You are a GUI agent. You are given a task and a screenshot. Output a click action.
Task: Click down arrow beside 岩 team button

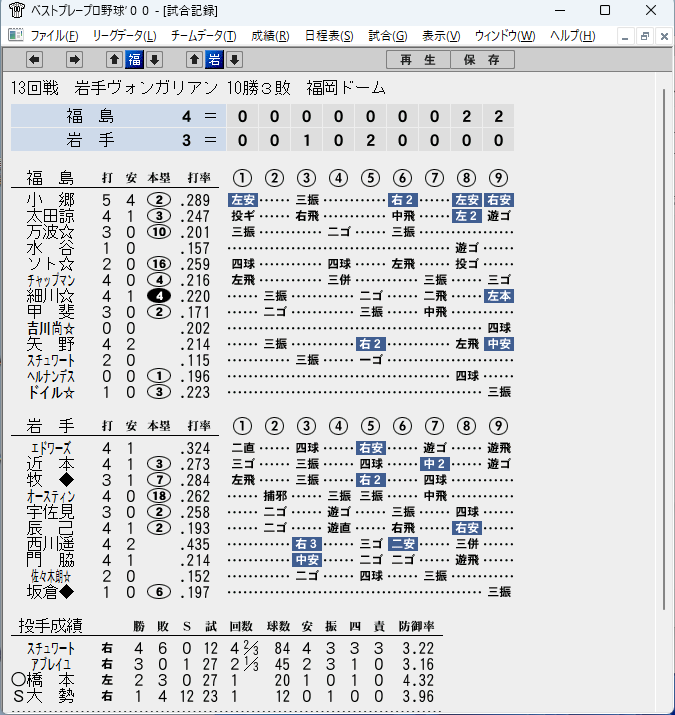[234, 59]
